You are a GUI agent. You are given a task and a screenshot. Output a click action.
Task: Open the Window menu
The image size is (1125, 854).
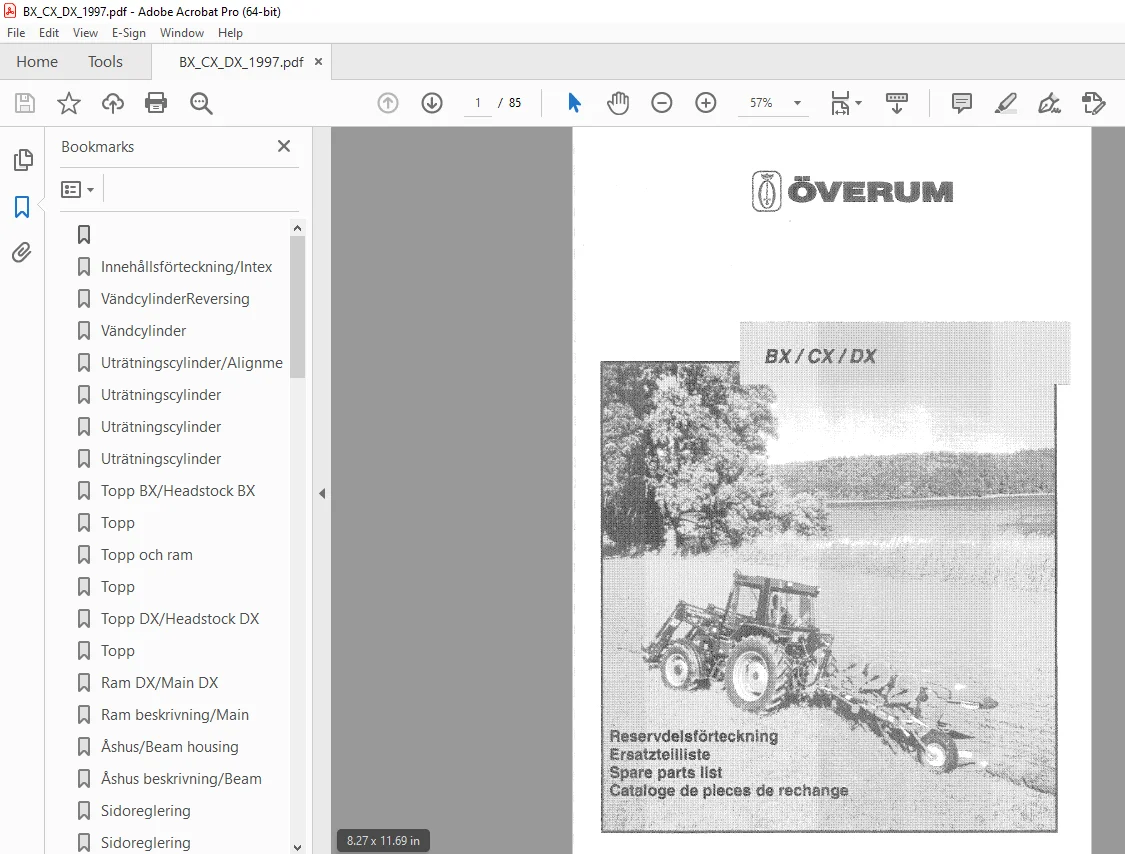pyautogui.click(x=182, y=33)
